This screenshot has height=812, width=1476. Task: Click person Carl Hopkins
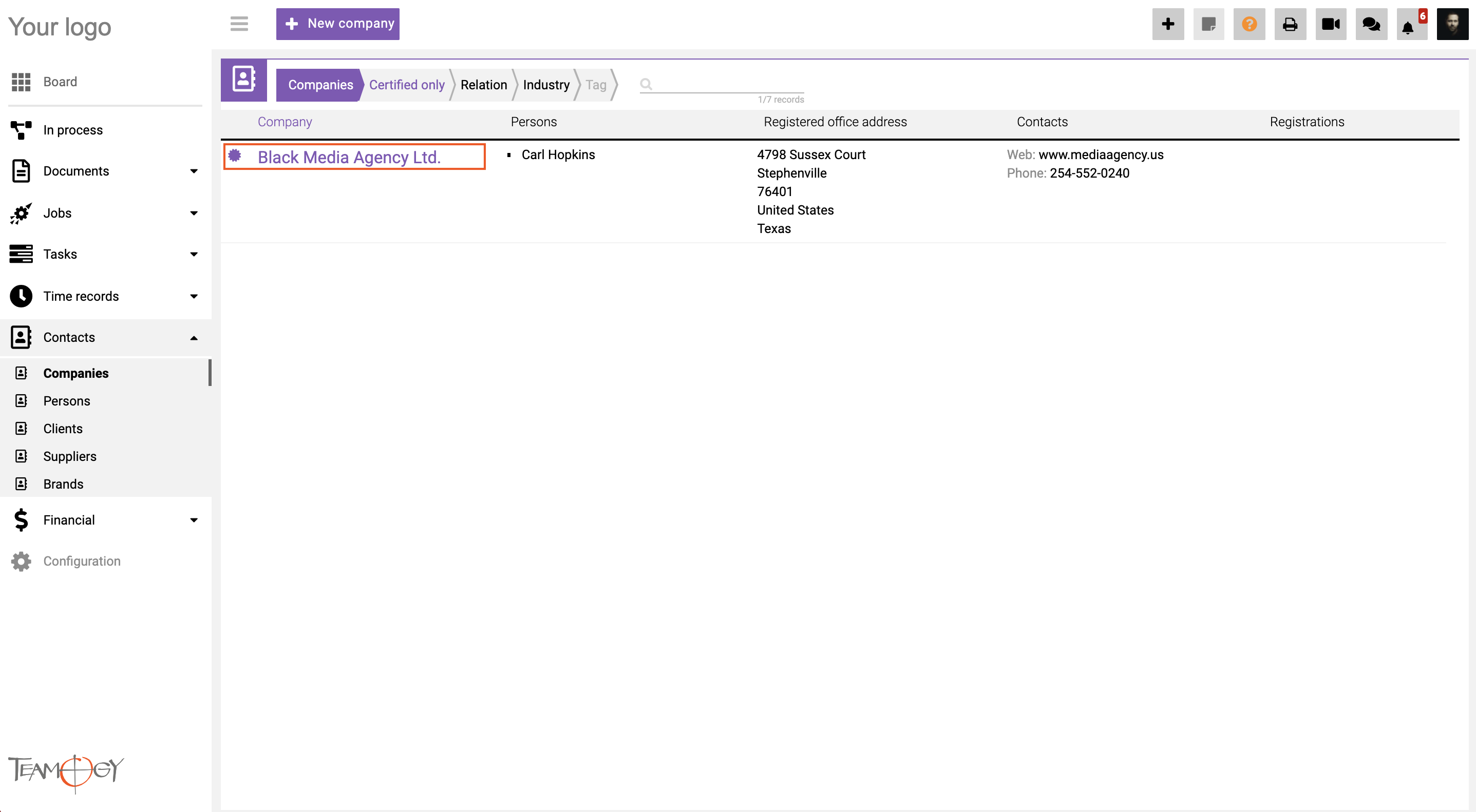[x=558, y=154]
